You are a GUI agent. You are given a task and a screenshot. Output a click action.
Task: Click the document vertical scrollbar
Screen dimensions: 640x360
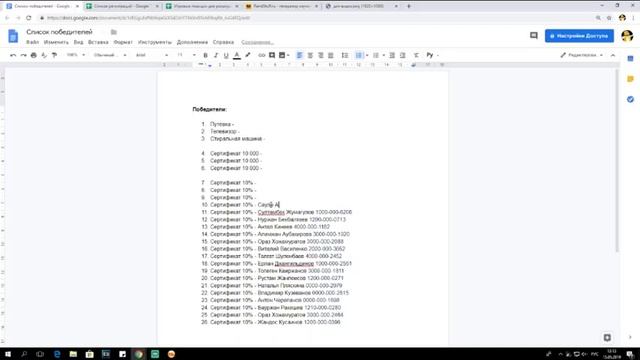pos(617,161)
